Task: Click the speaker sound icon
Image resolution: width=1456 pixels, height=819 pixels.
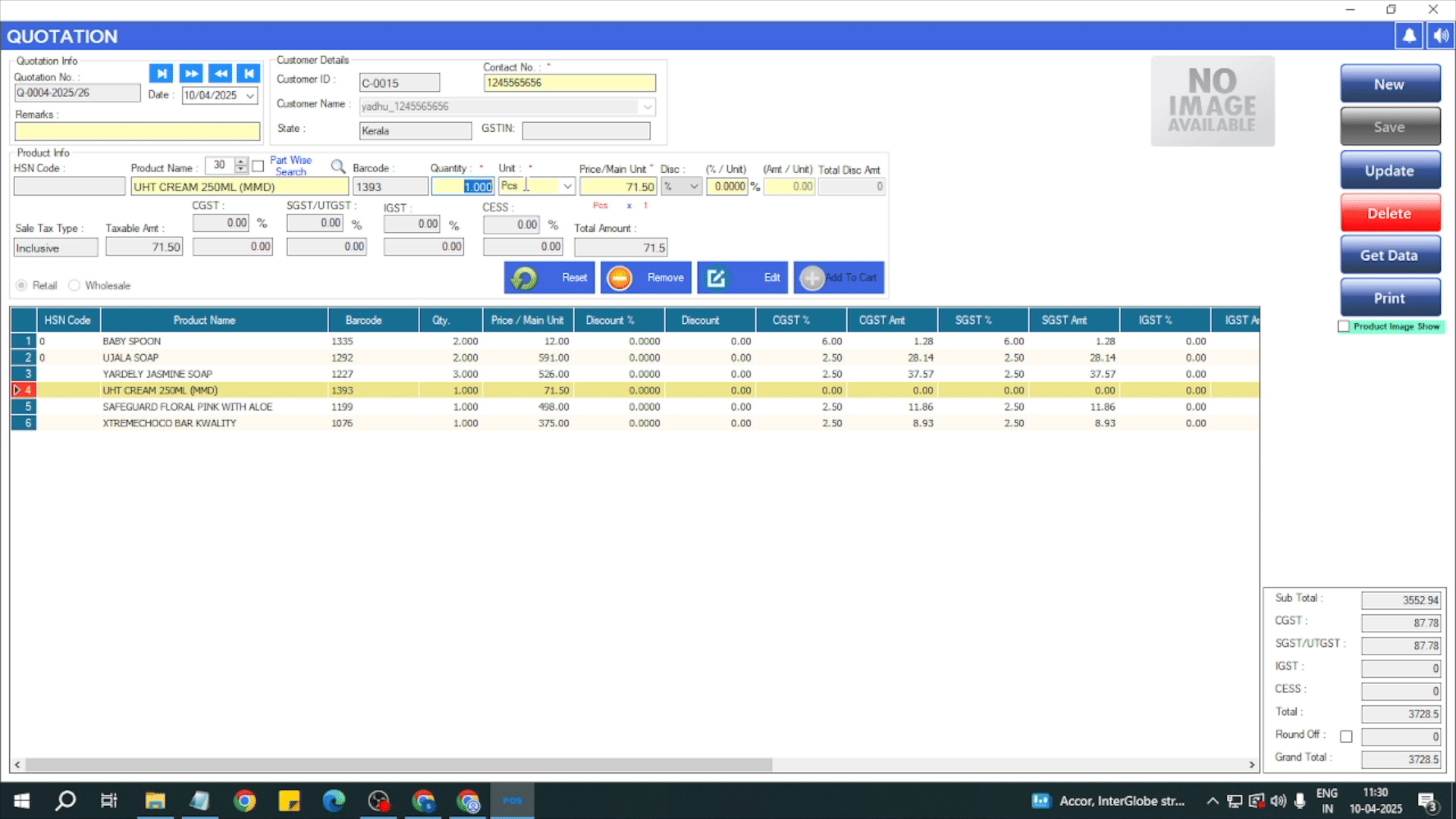Action: [1441, 36]
